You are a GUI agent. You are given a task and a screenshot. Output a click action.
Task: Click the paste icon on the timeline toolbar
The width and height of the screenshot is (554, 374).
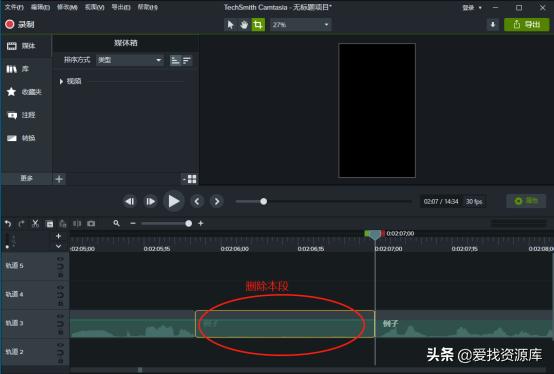click(63, 224)
